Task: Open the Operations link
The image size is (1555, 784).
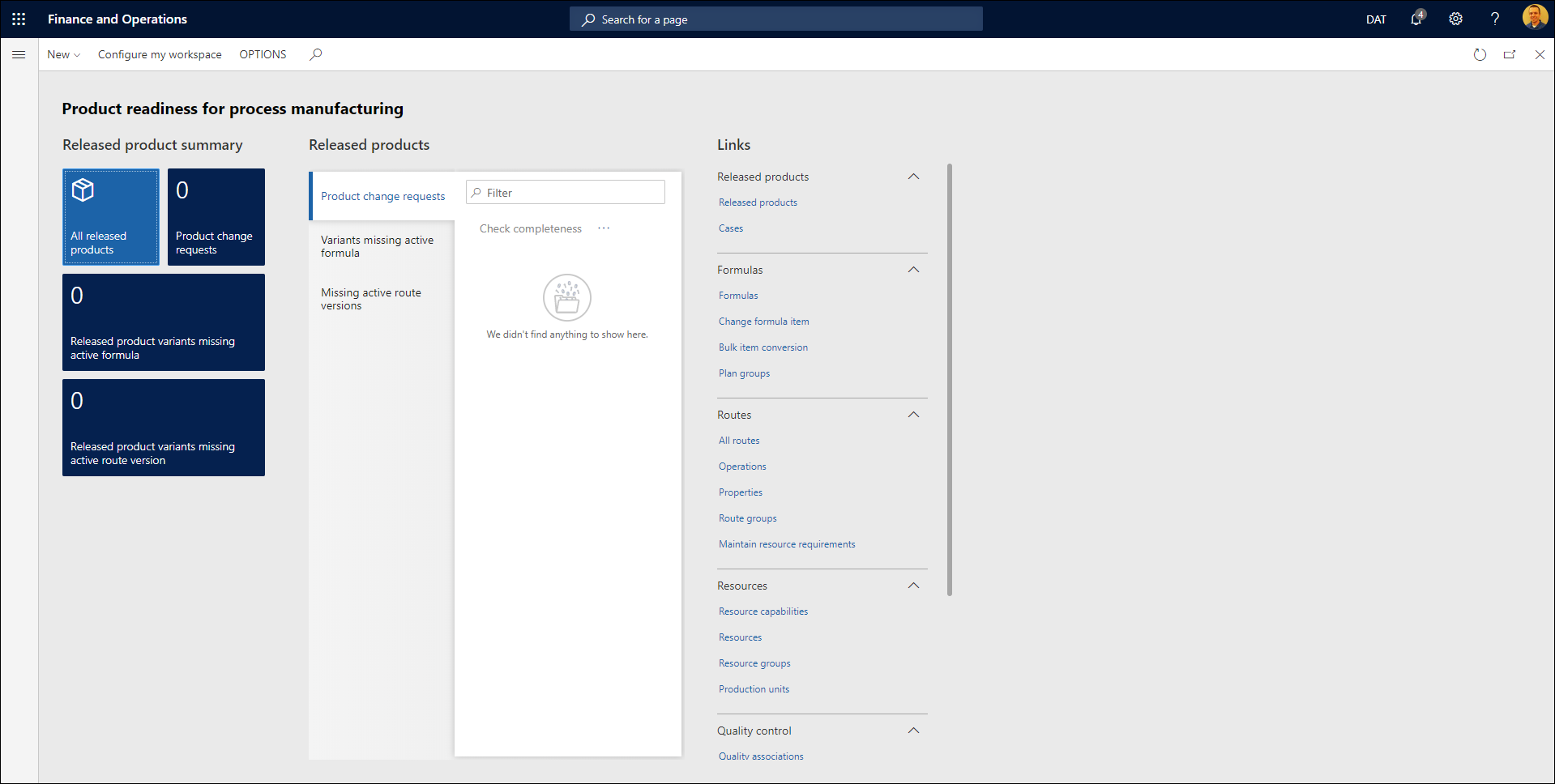Action: pos(742,467)
